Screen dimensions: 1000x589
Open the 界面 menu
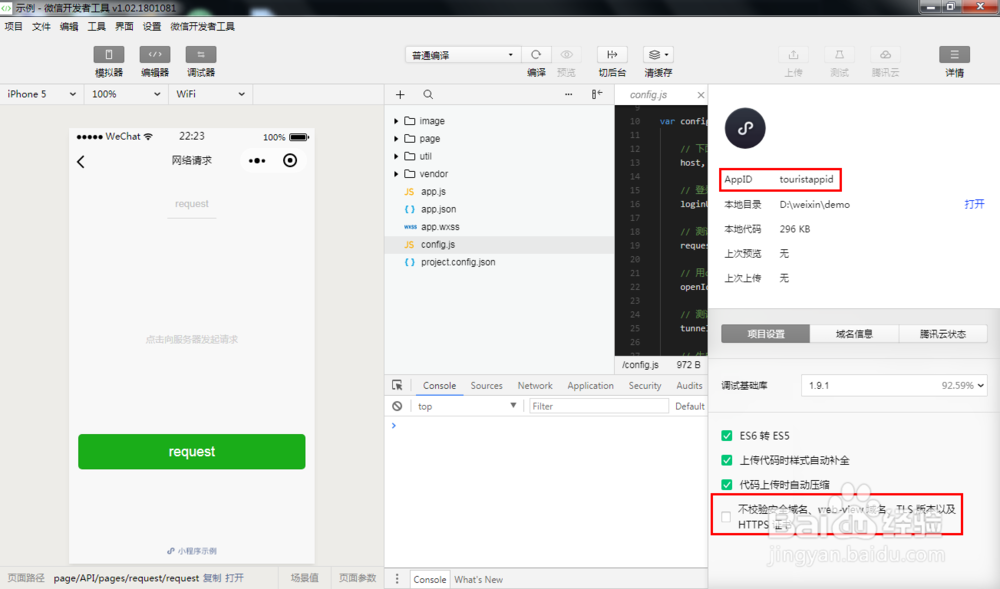pos(124,26)
